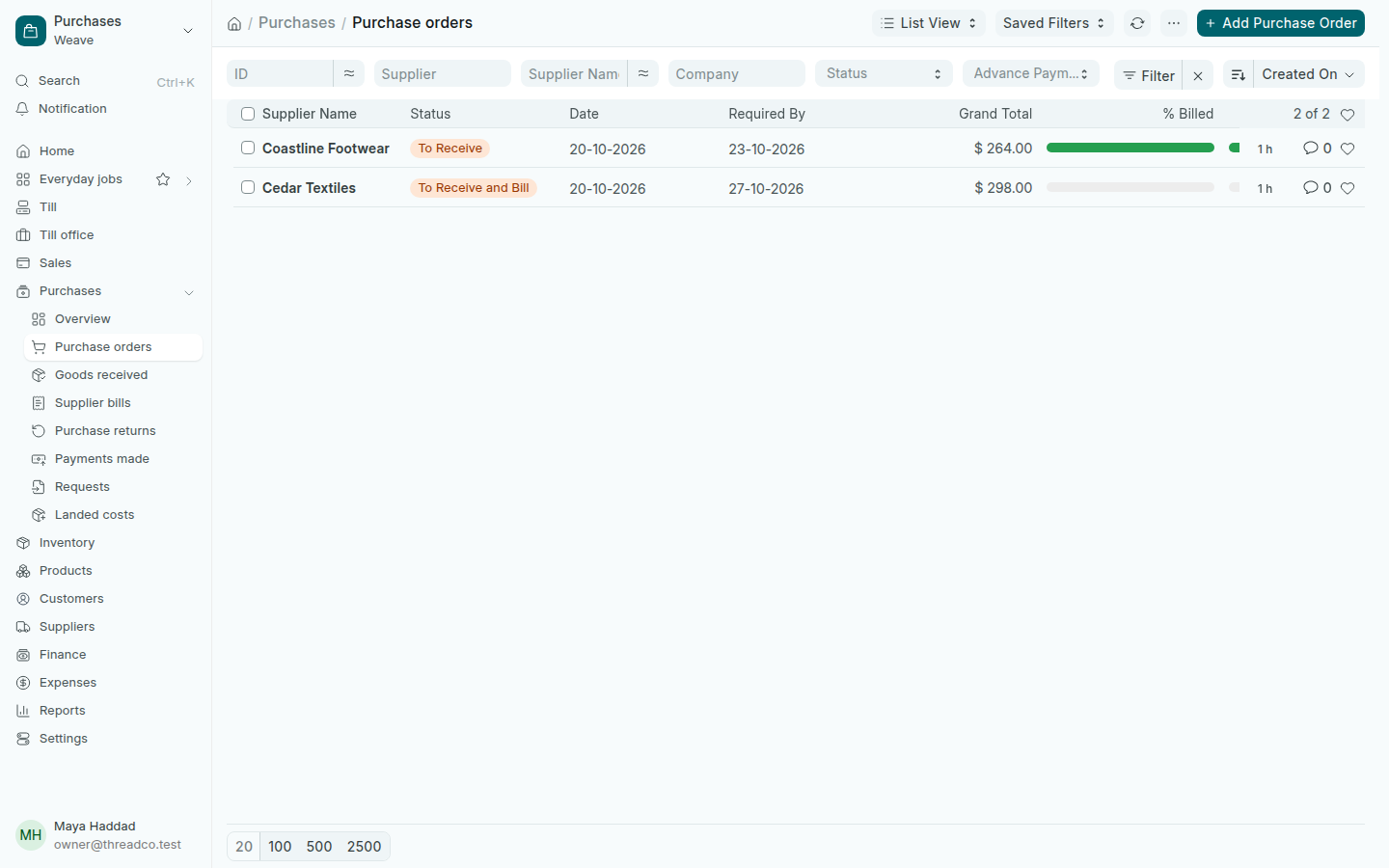
Task: Open the Created On sort dropdown
Action: point(1309,74)
